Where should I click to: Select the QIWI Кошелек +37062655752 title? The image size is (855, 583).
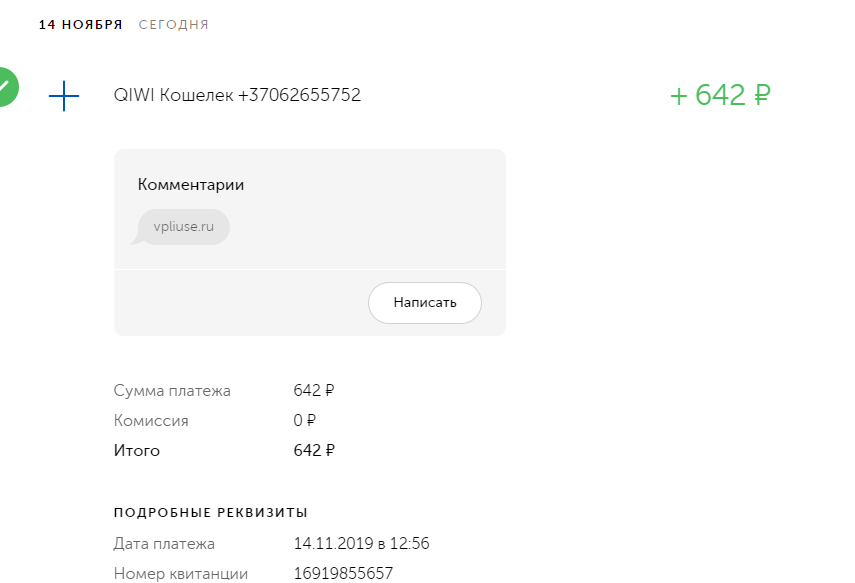click(x=237, y=95)
